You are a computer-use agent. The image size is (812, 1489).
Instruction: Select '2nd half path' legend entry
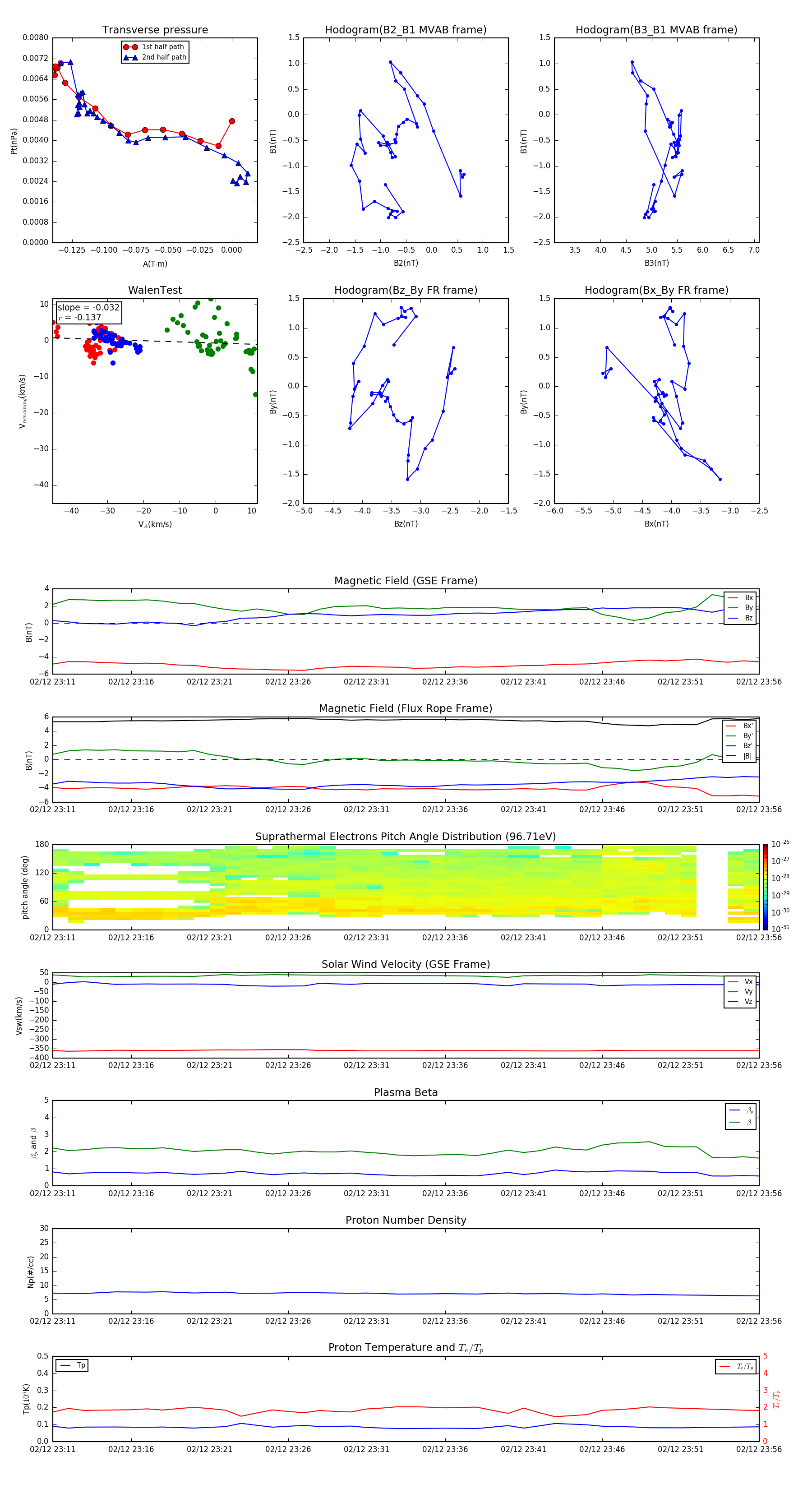point(155,57)
